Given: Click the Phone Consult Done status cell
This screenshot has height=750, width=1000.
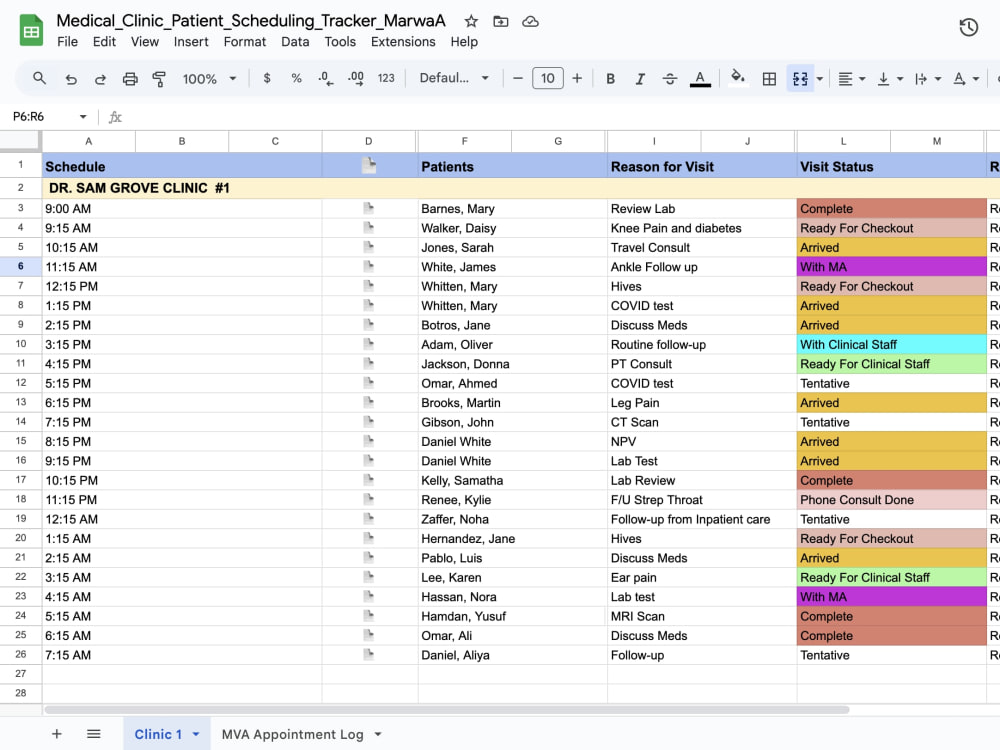Looking at the screenshot, I should pos(892,500).
